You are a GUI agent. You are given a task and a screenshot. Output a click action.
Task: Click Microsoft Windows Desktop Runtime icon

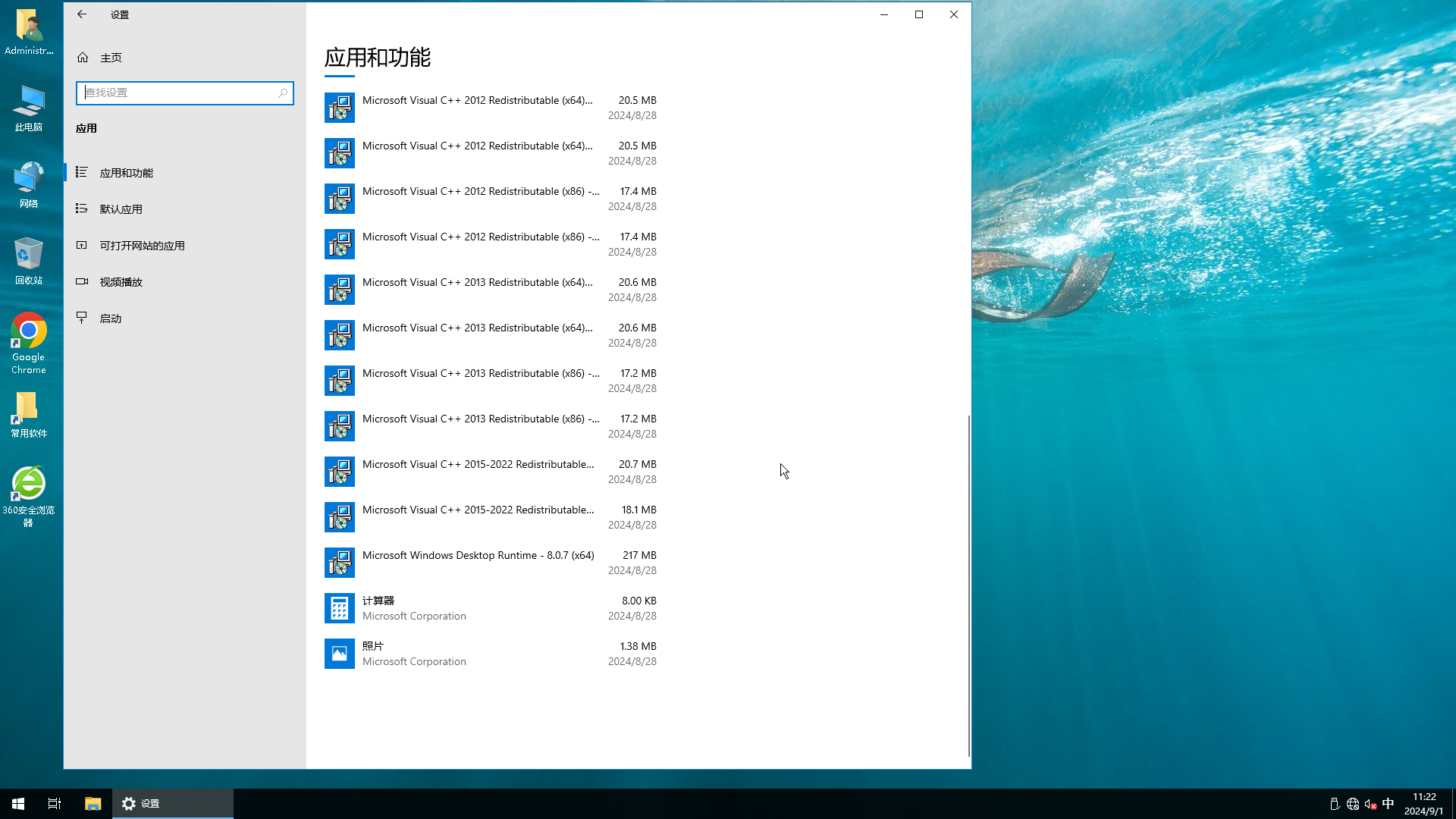tap(340, 562)
